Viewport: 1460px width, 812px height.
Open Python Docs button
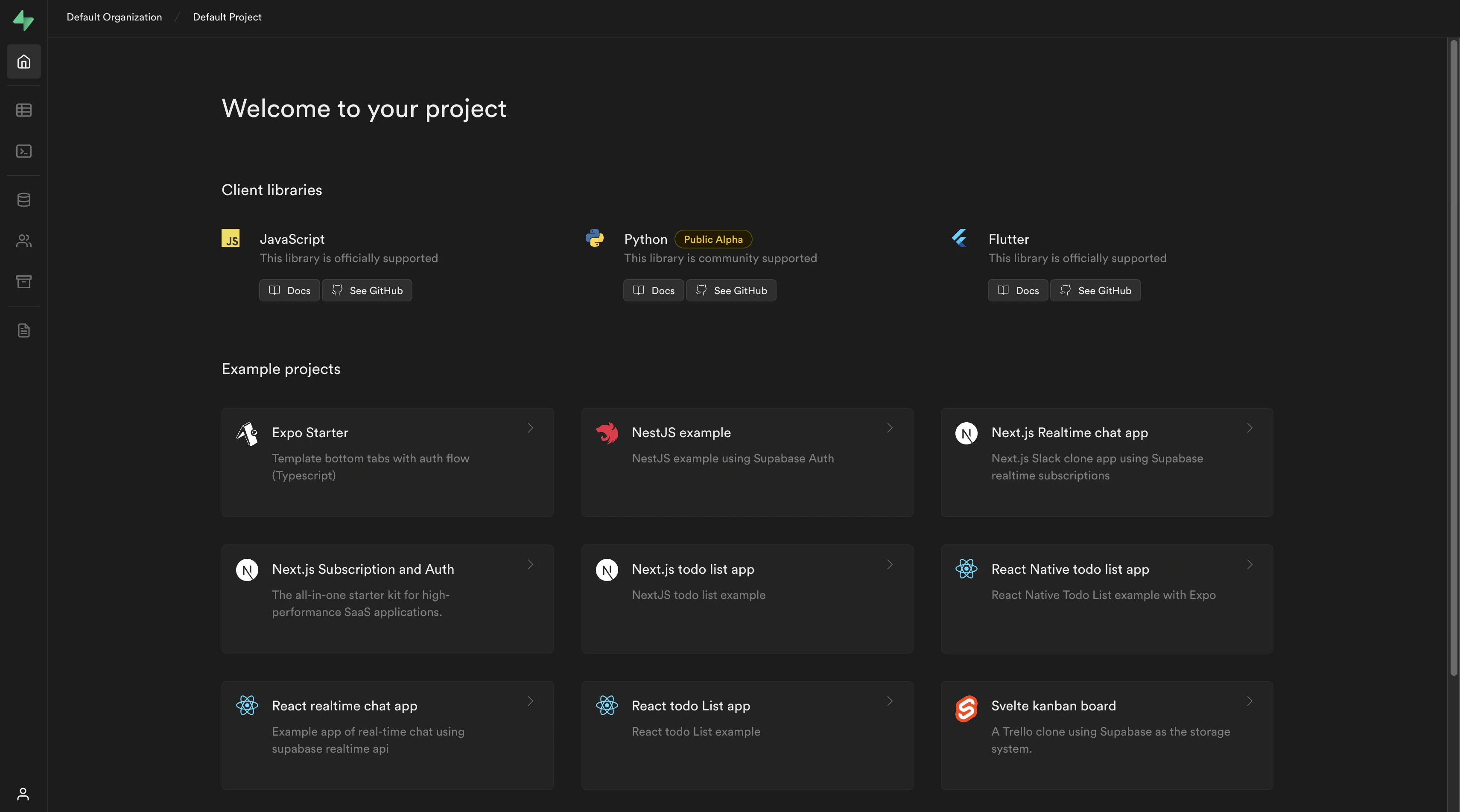pos(654,290)
